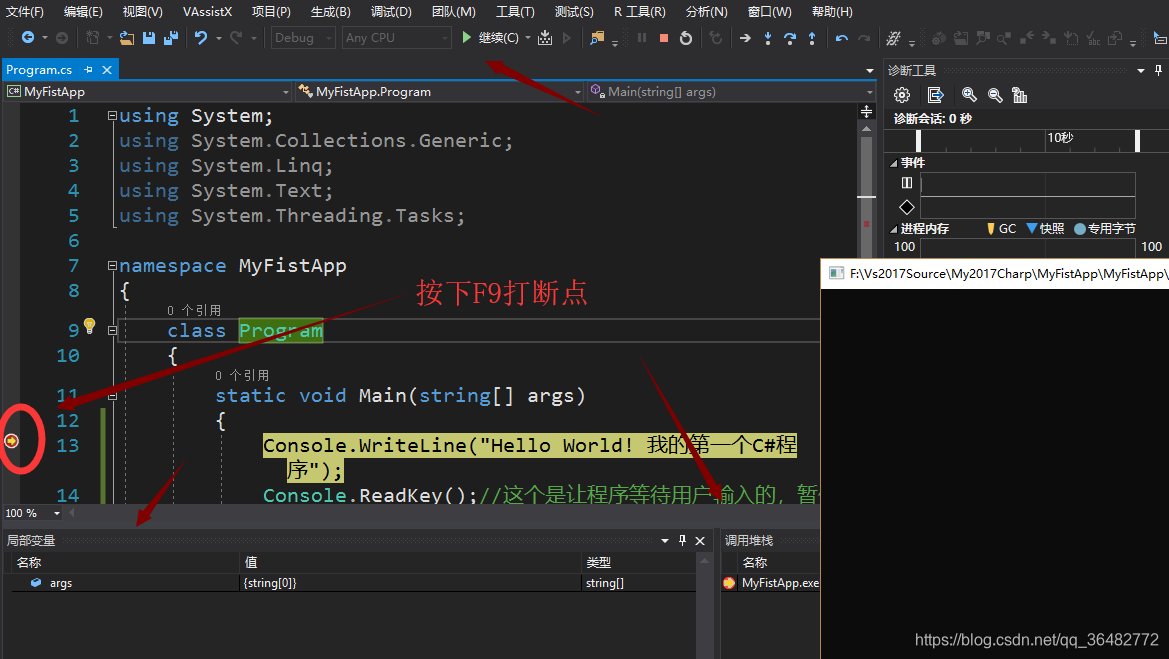Click the lightbulb quick actions icon on line 9
The image size is (1169, 659).
[x=89, y=325]
